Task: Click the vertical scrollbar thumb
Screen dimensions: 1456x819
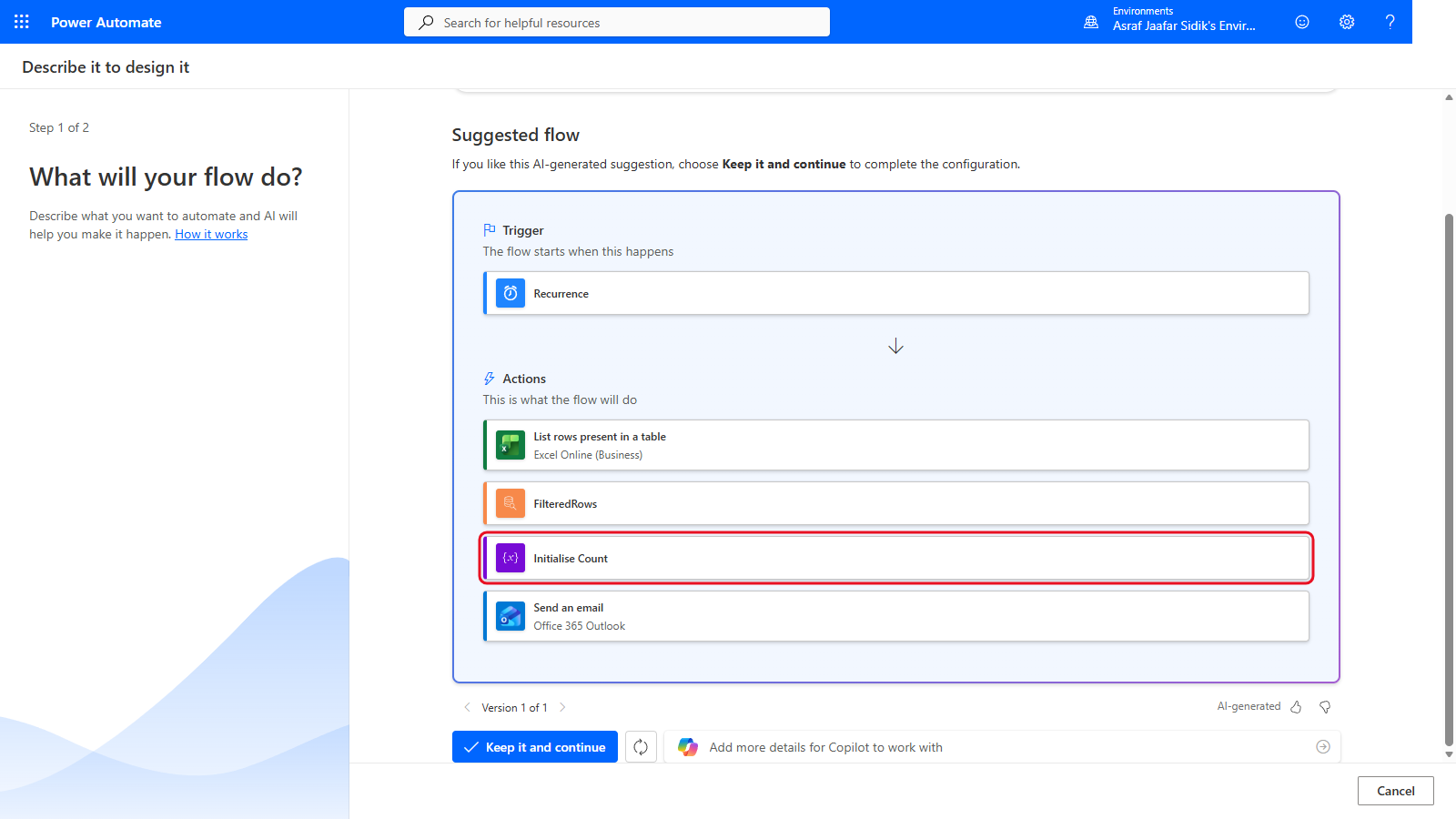Action: click(1449, 480)
